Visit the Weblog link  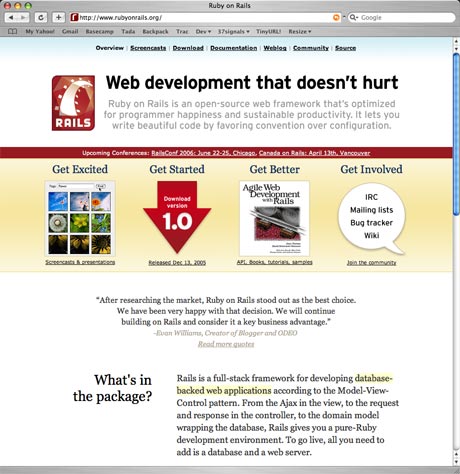[x=275, y=48]
